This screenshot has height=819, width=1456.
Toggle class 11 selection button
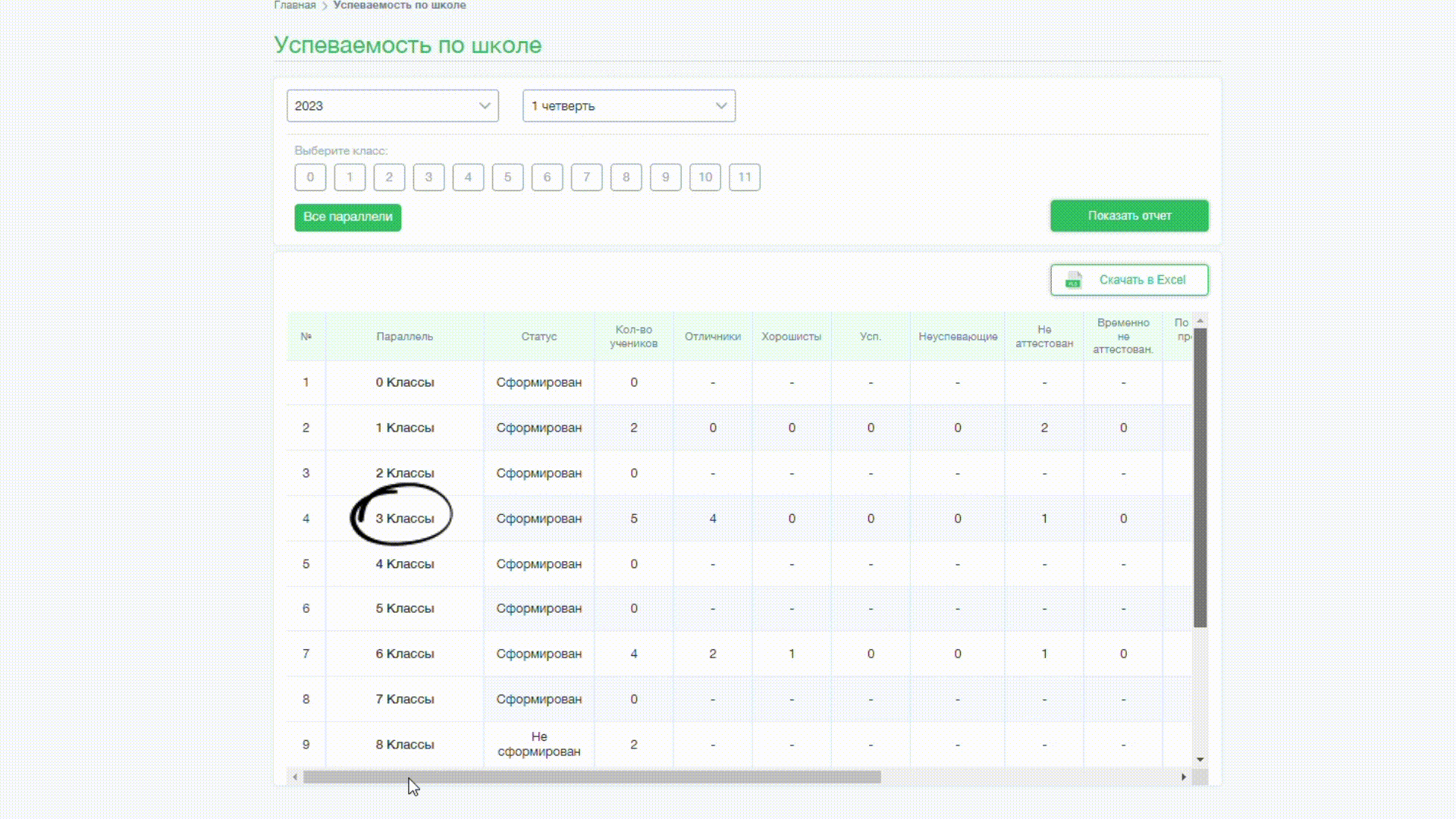[x=745, y=177]
